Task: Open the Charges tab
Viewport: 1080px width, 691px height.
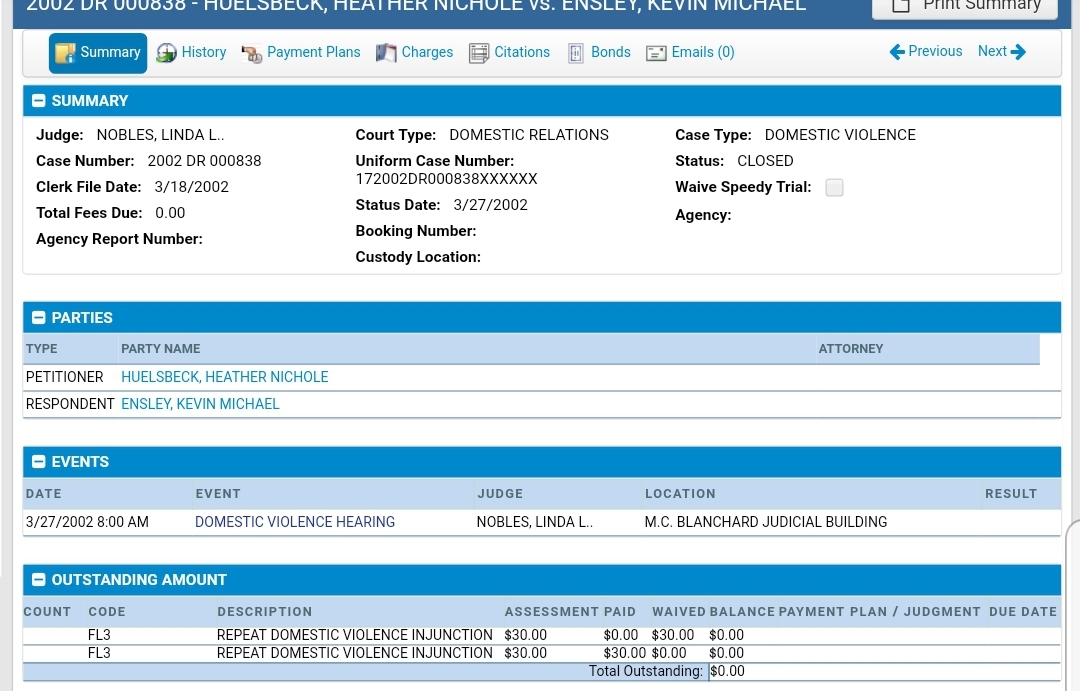Action: click(415, 52)
